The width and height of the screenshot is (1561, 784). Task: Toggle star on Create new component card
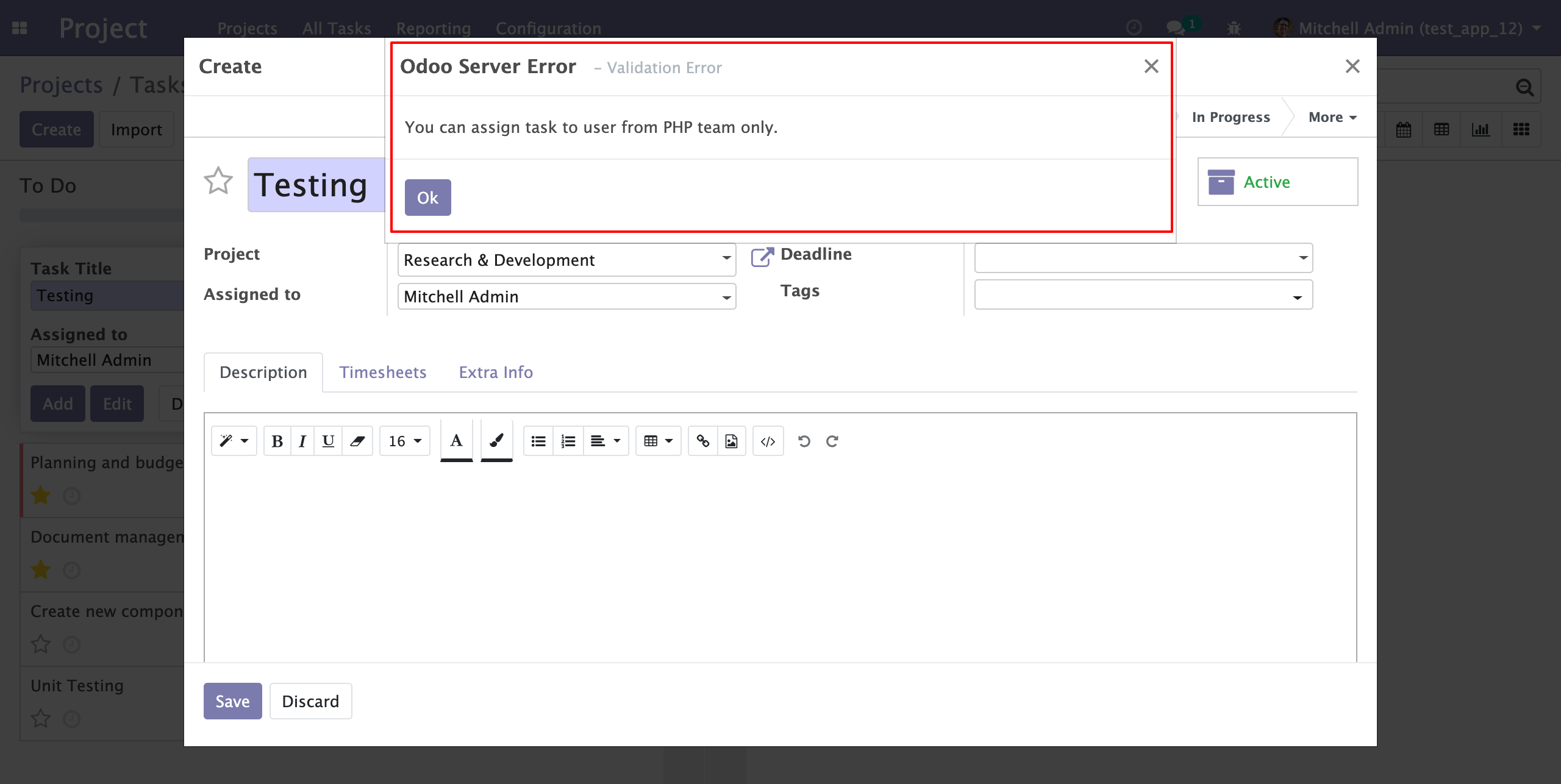(41, 644)
